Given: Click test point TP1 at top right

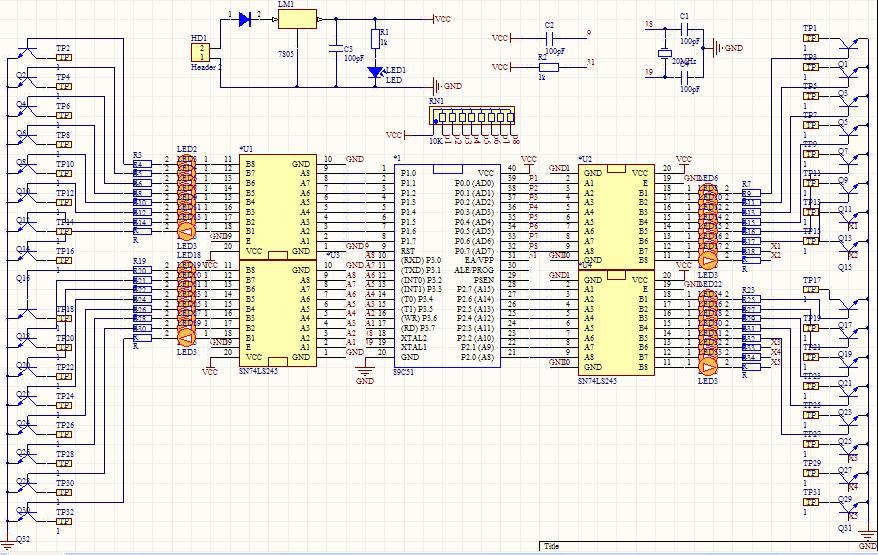Looking at the screenshot, I should tap(810, 38).
